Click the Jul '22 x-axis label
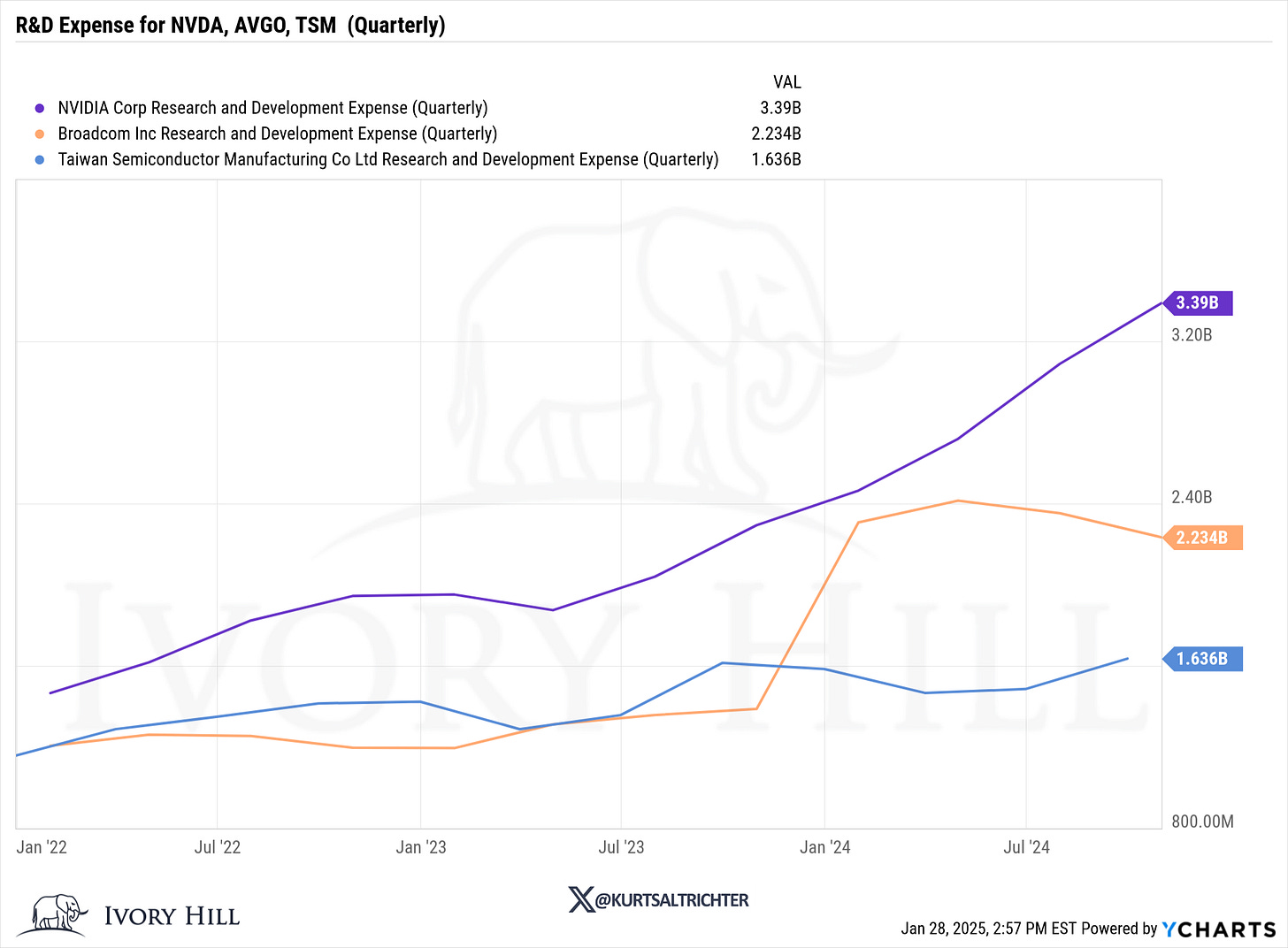1288x948 pixels. click(217, 847)
